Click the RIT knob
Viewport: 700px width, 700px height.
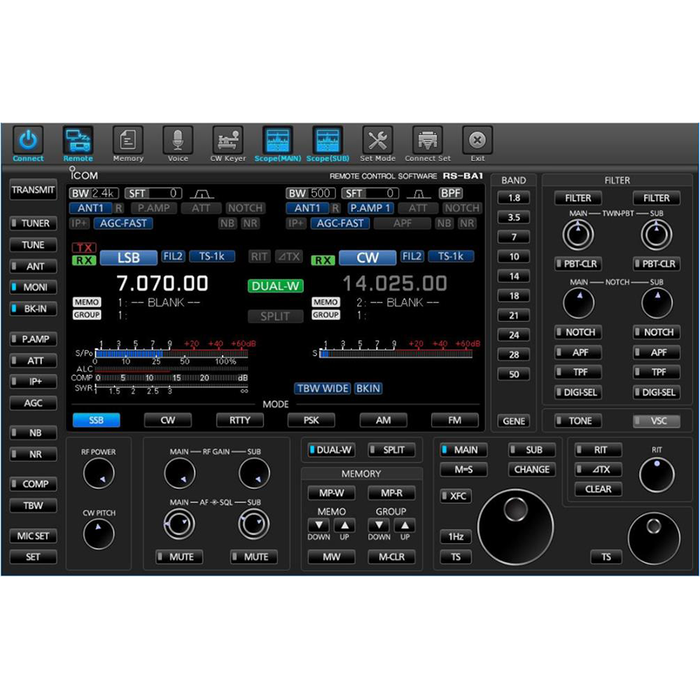tap(657, 475)
